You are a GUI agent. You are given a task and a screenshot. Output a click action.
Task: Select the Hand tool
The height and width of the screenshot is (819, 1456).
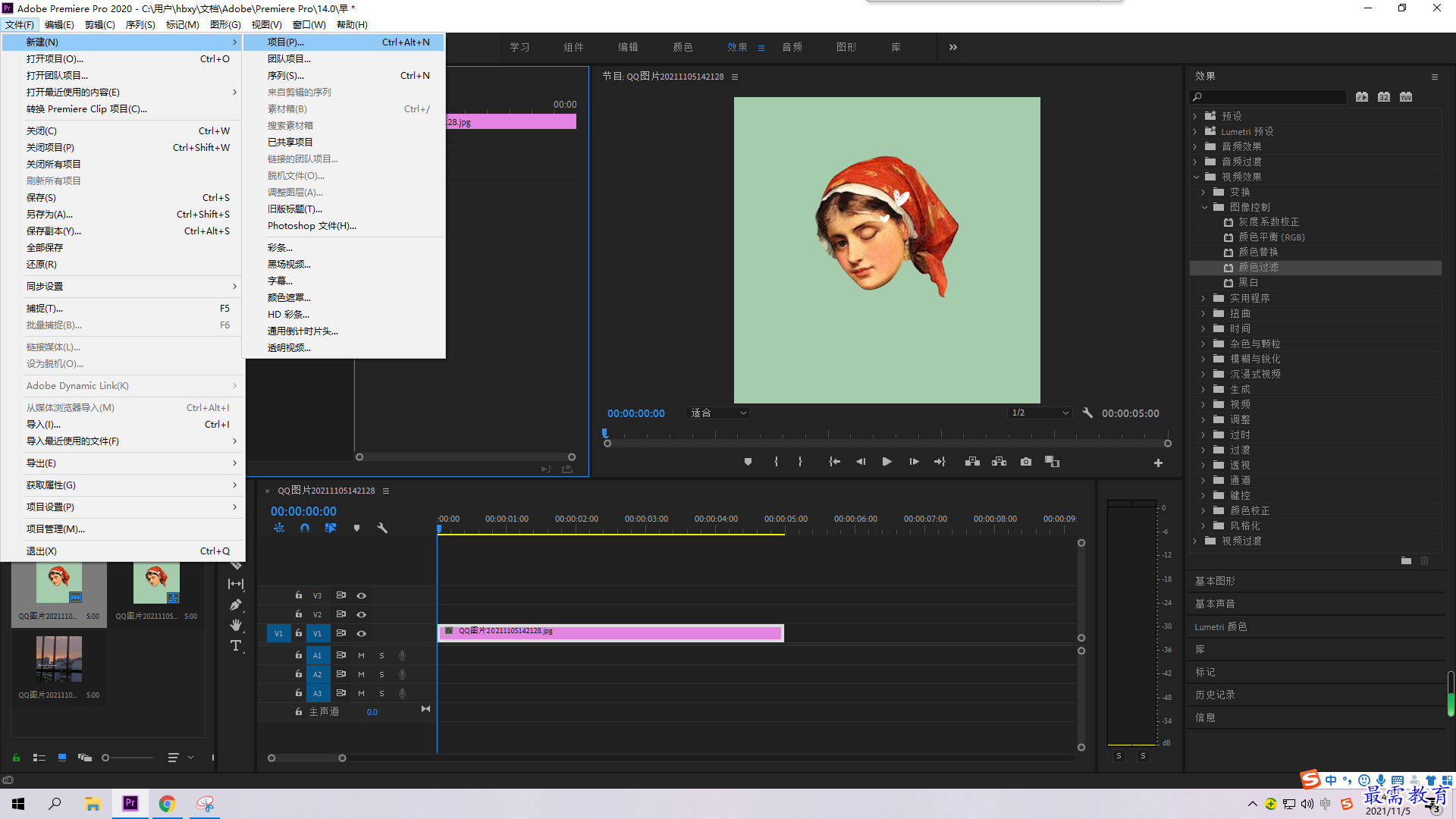[x=236, y=625]
